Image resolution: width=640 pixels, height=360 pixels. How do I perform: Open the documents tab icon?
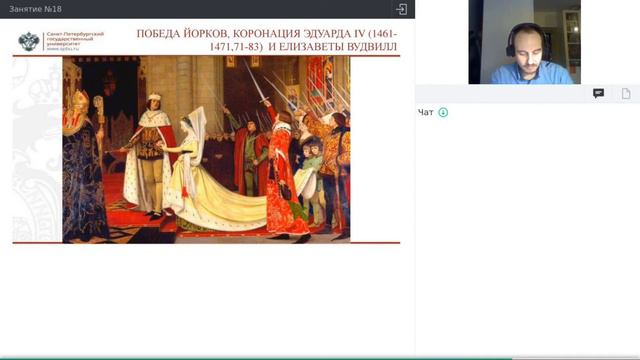tap(626, 93)
